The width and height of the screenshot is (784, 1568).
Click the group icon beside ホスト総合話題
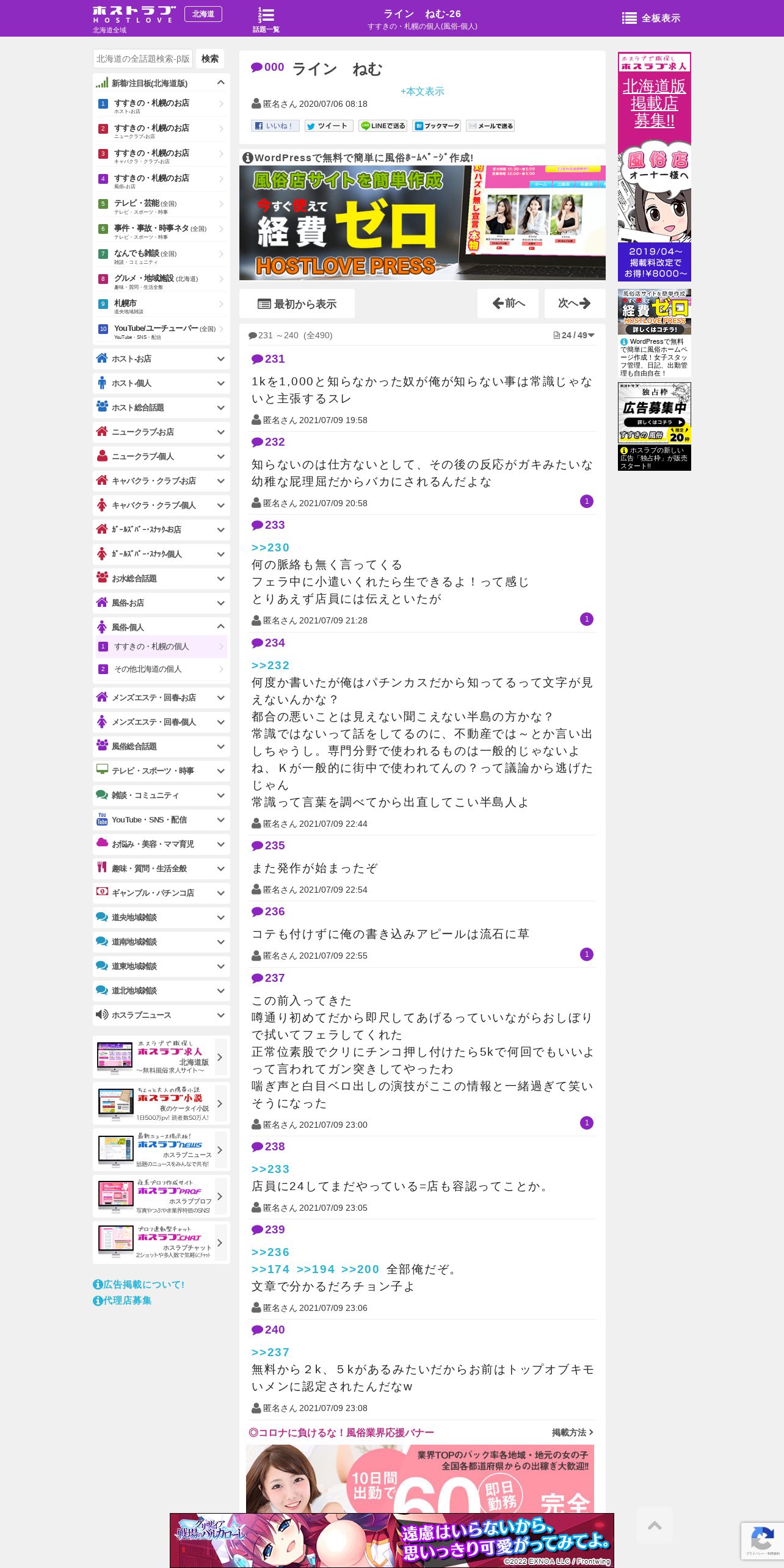(102, 407)
